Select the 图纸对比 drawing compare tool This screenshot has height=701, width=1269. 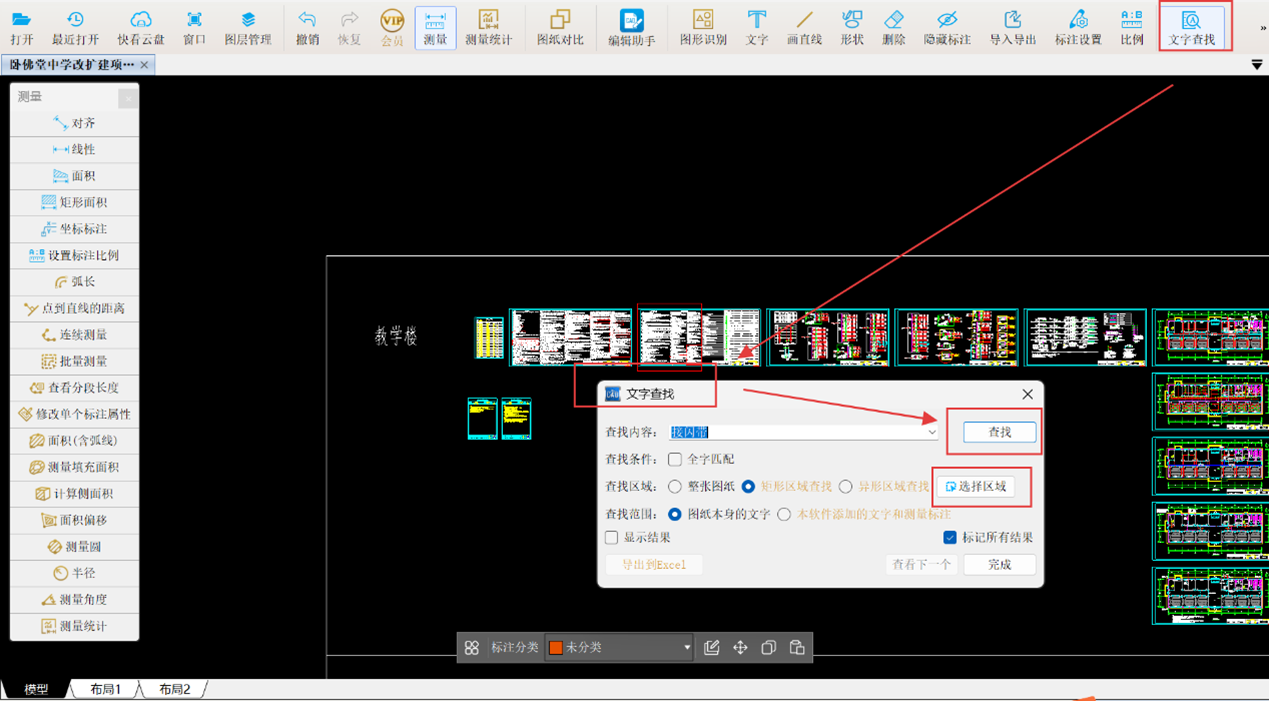pos(560,27)
